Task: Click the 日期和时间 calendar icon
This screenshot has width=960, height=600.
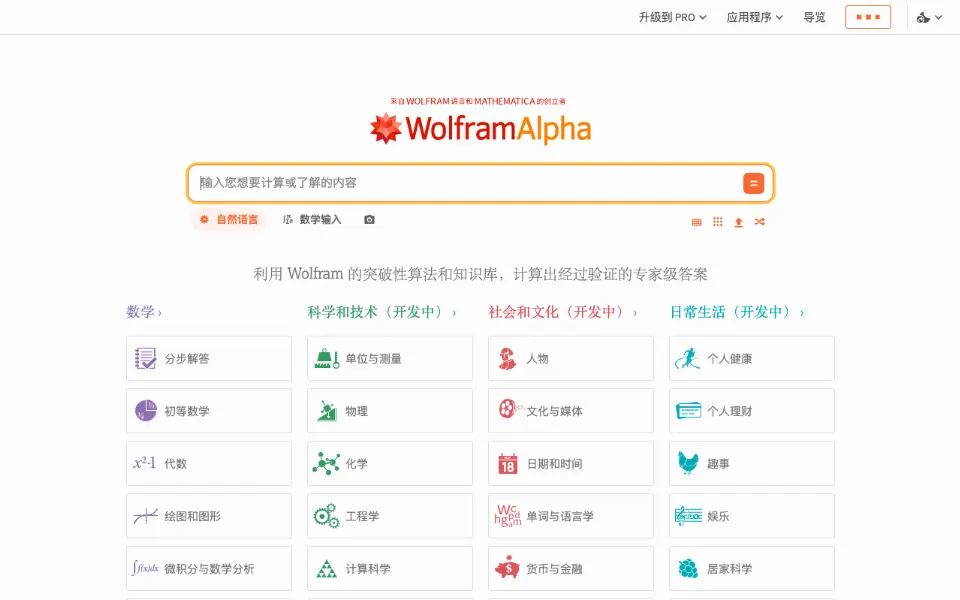Action: tap(508, 464)
